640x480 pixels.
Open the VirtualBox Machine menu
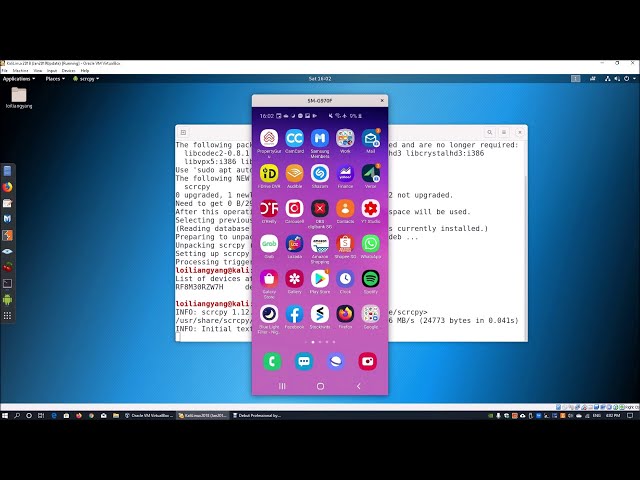coord(20,71)
